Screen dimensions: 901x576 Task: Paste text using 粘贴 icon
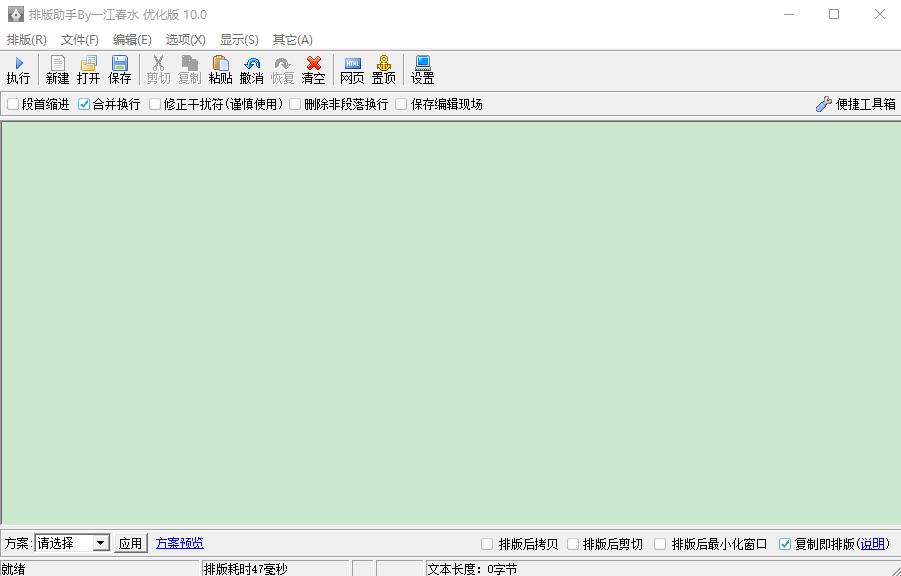219,68
